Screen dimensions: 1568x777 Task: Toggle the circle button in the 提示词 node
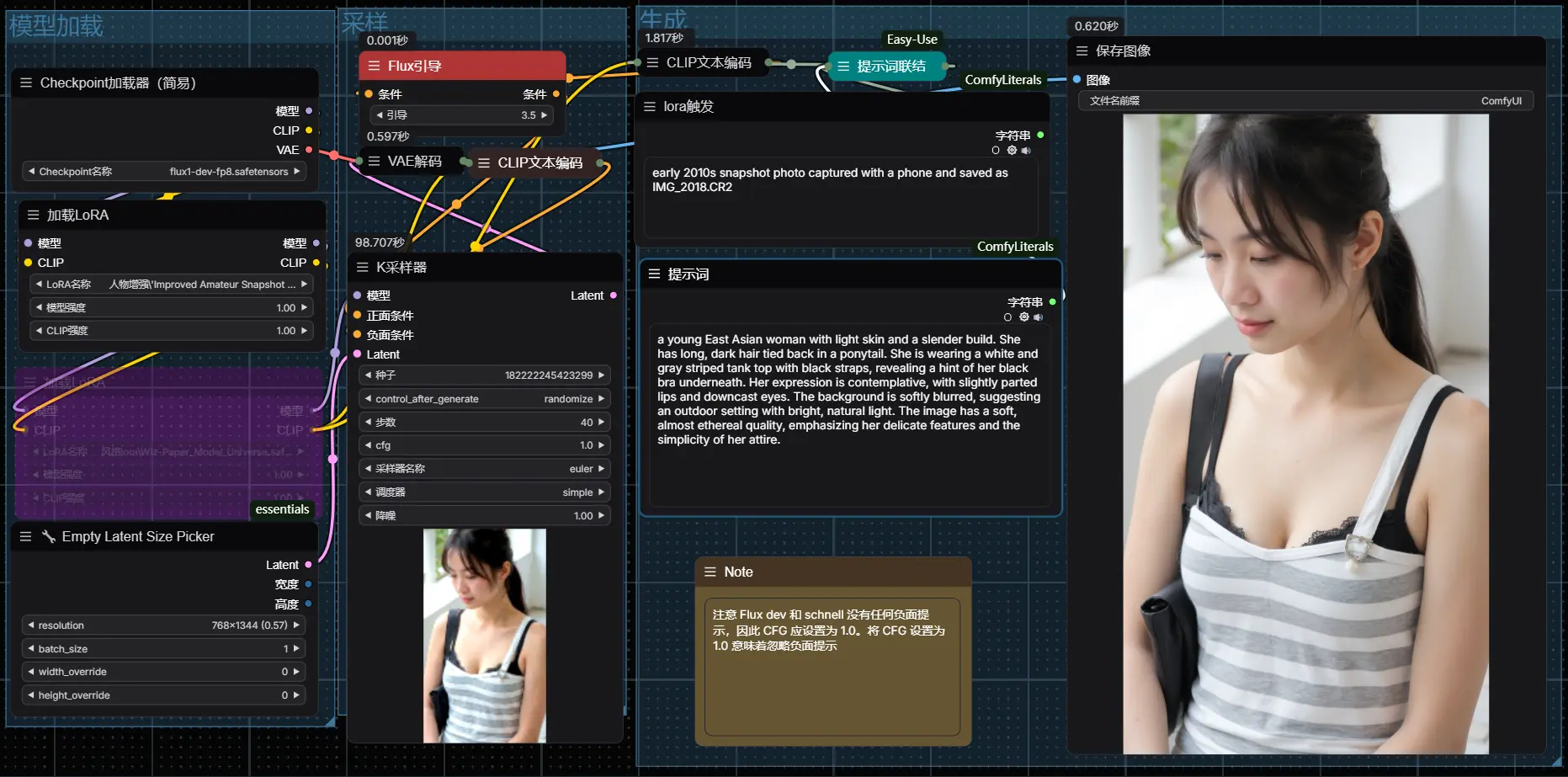coord(1007,317)
